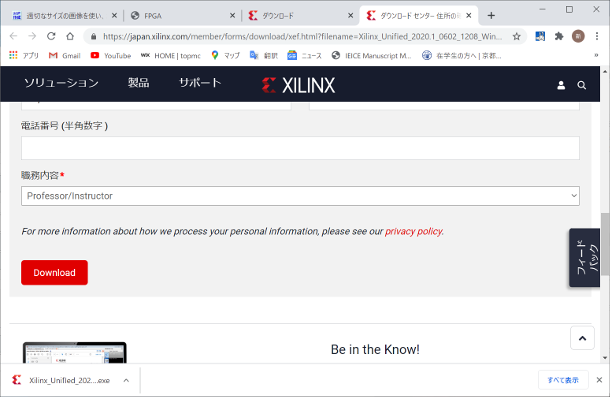Click the address bar URL
The height and width of the screenshot is (397, 610).
[302, 37]
